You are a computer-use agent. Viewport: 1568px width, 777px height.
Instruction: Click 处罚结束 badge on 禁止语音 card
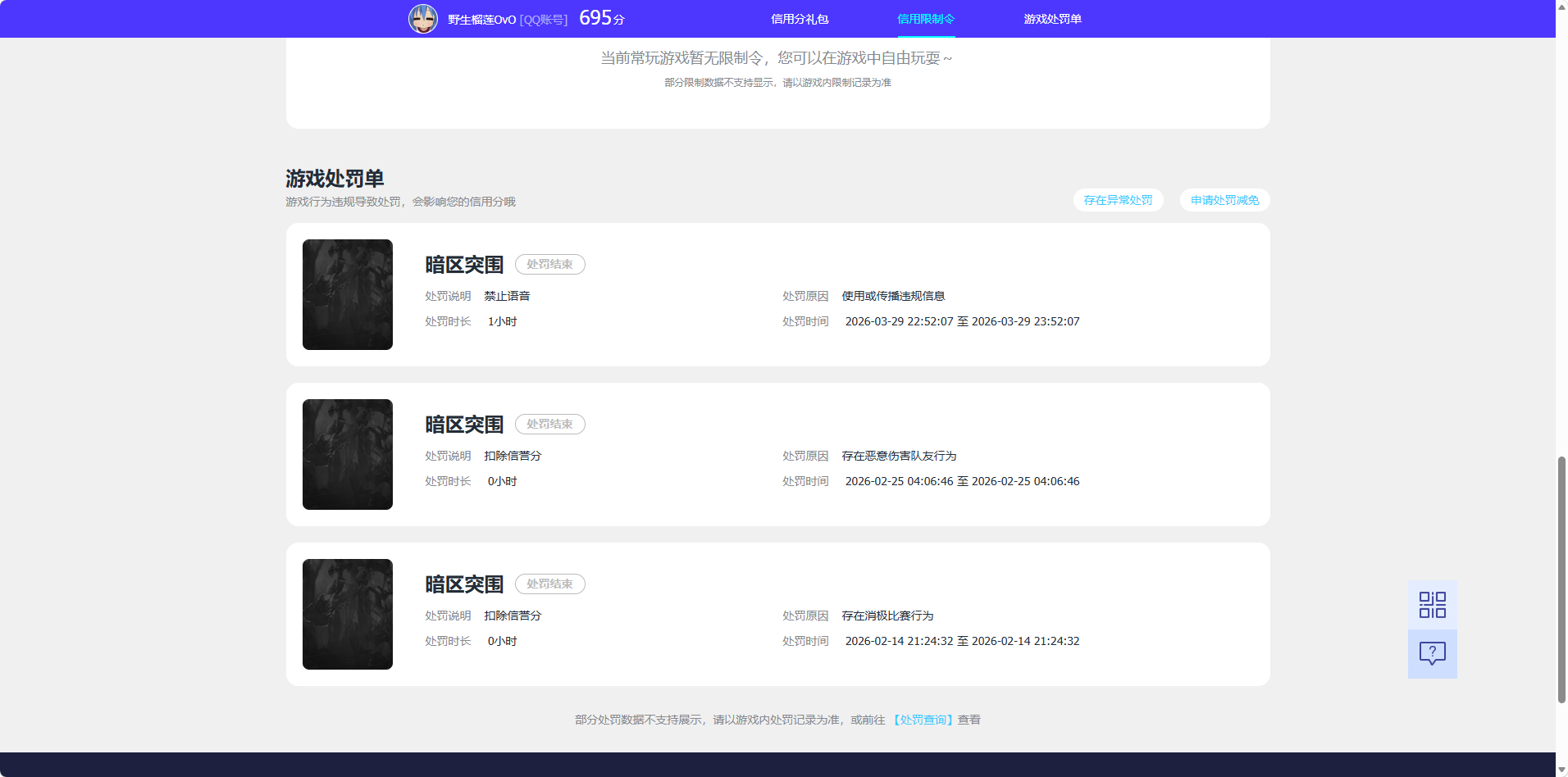[x=549, y=264]
